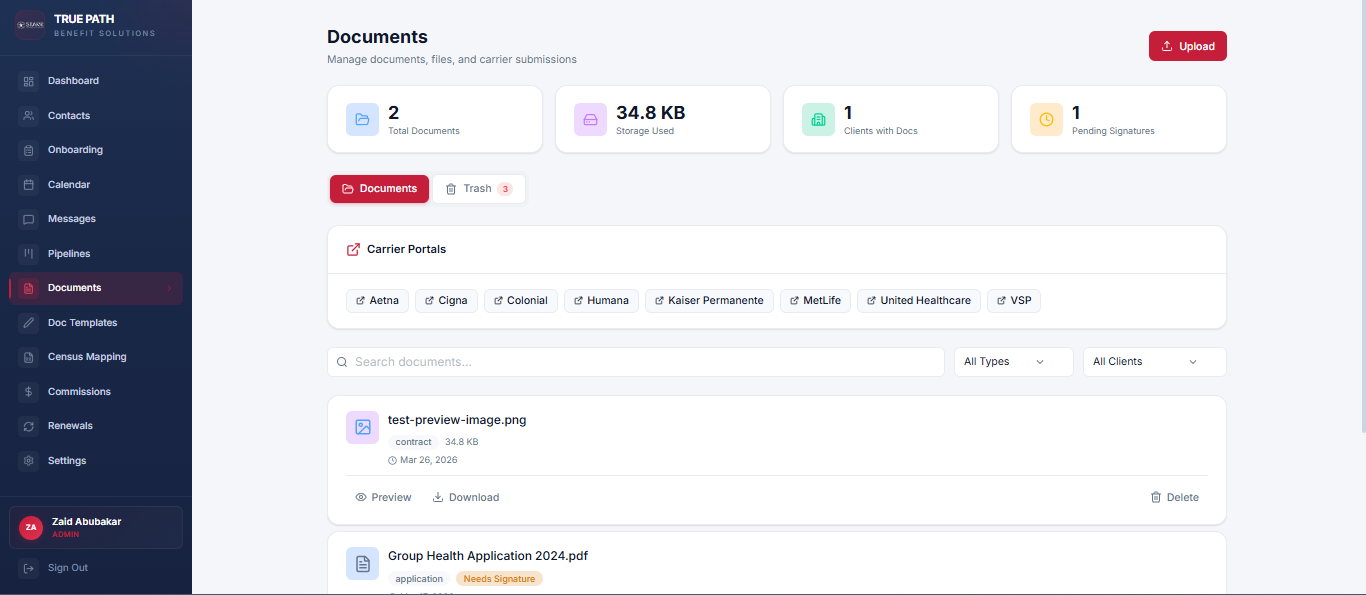Click the Renewals refresh icon

click(29, 426)
